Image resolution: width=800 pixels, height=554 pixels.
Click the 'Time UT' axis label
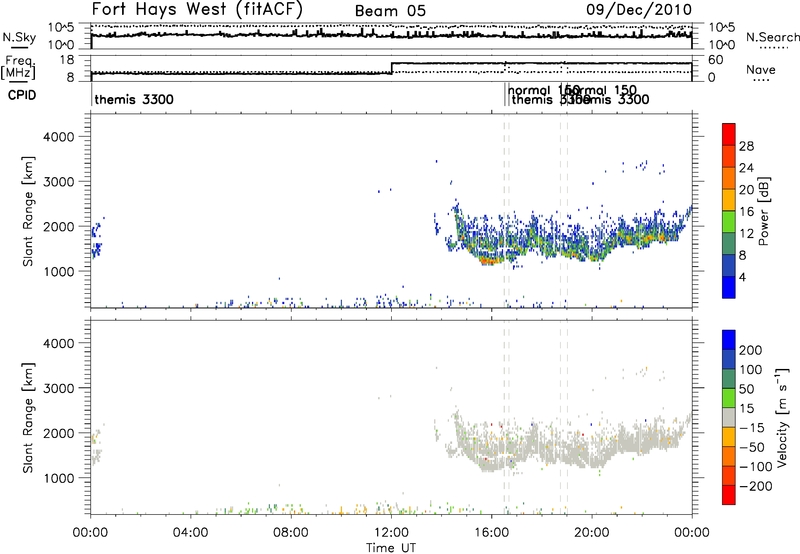(391, 548)
